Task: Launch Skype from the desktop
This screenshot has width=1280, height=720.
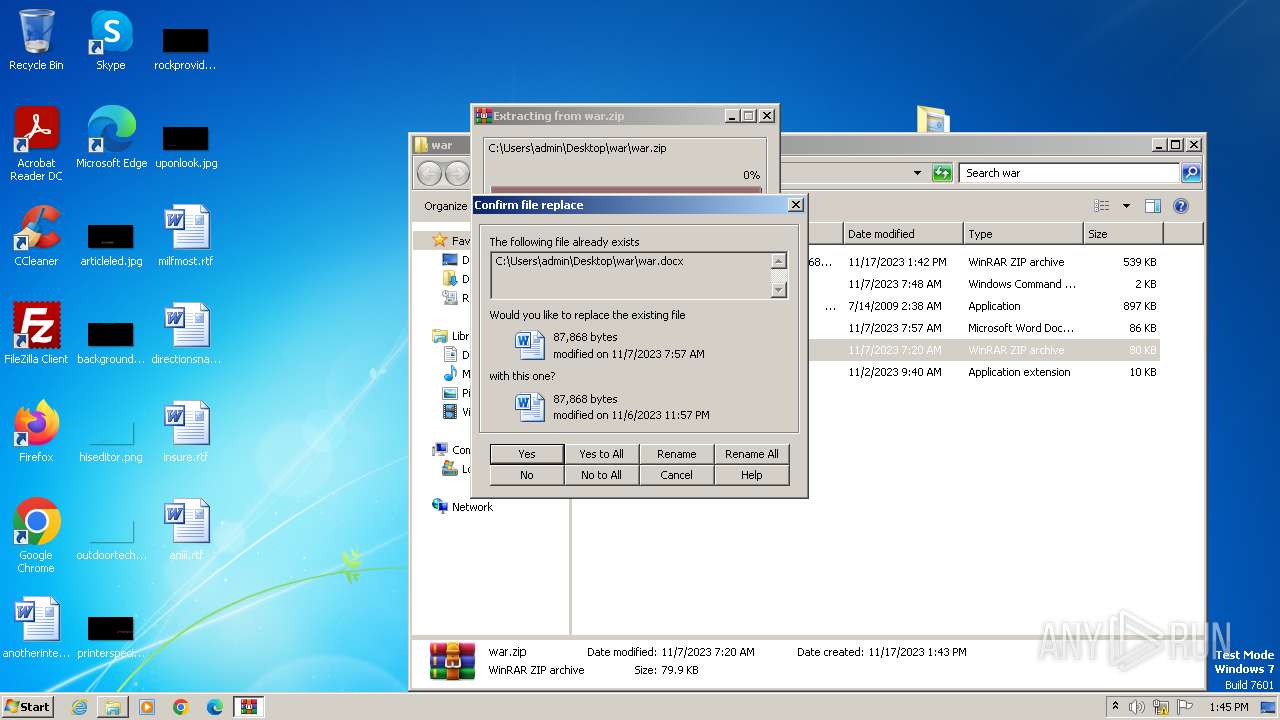Action: pos(111,40)
